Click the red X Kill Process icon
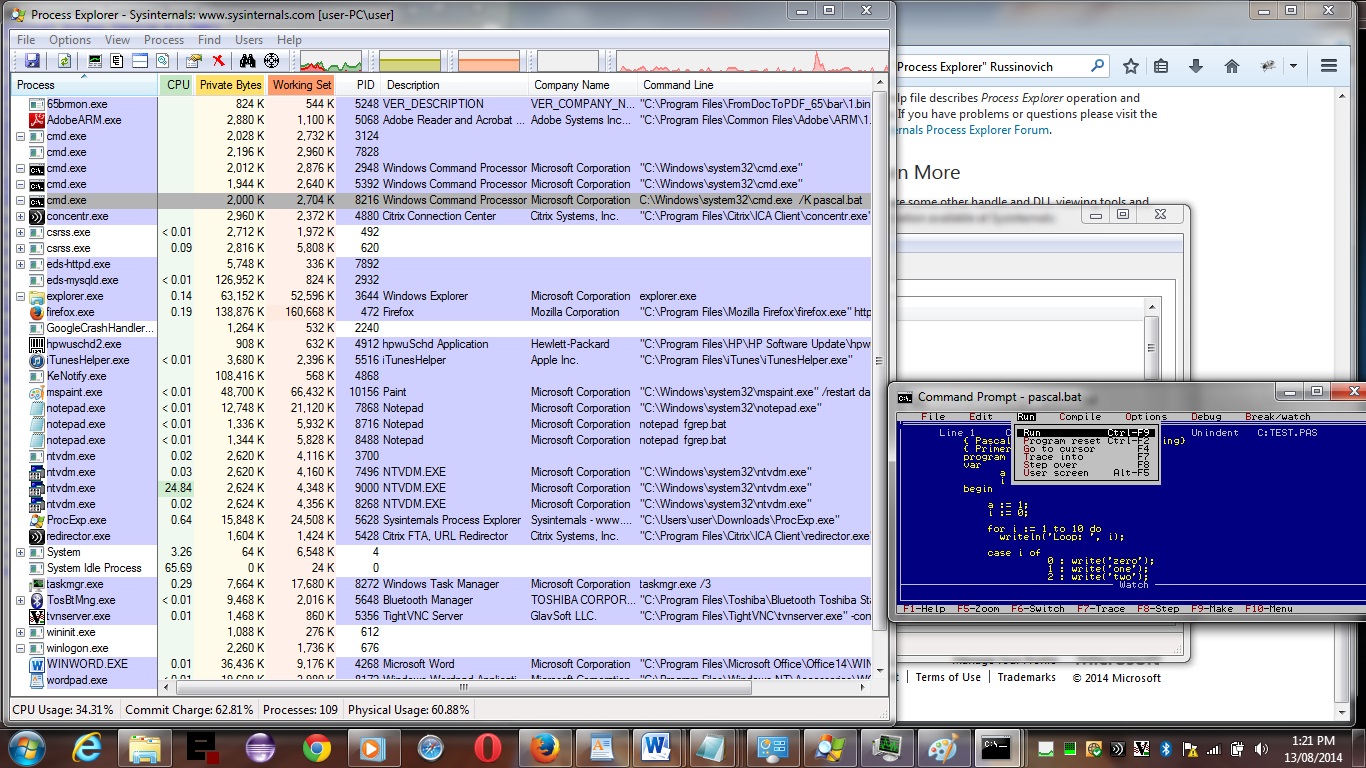This screenshot has width=1366, height=768. point(218,61)
